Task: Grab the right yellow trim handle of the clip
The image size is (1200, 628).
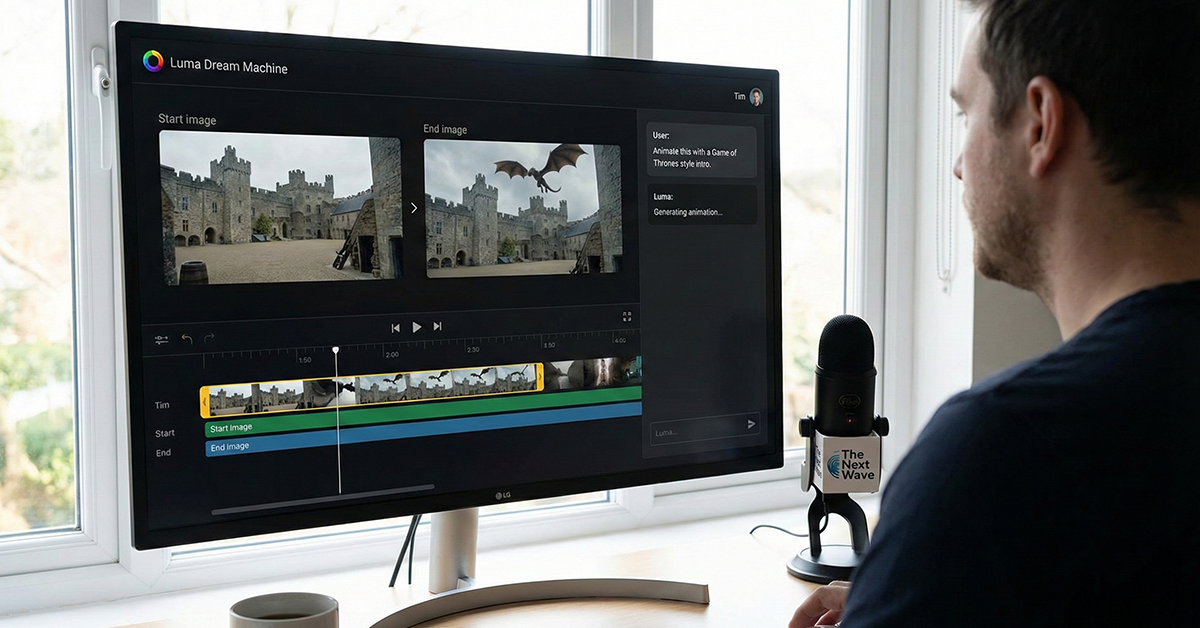Action: (539, 378)
